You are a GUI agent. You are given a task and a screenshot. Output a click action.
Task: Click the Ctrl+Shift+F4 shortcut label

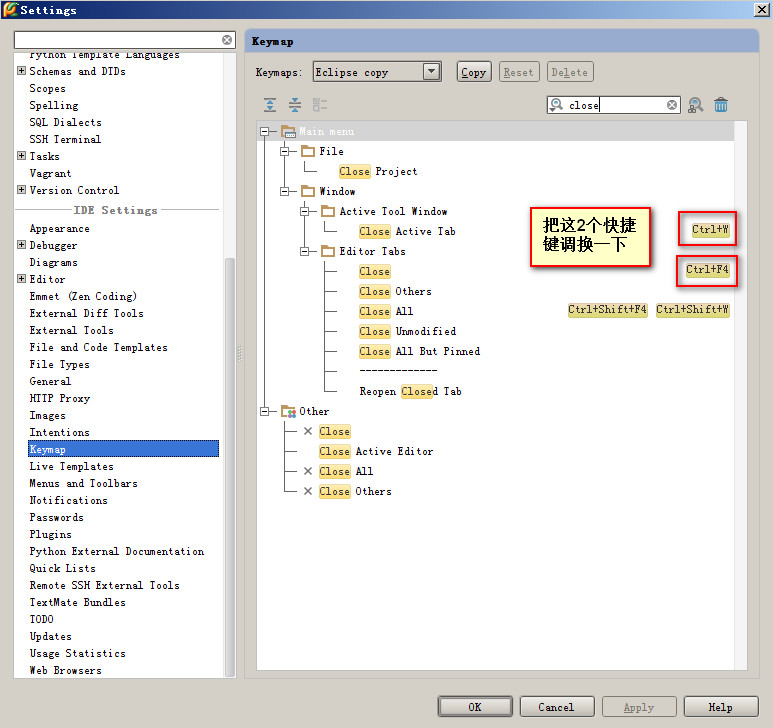point(607,310)
